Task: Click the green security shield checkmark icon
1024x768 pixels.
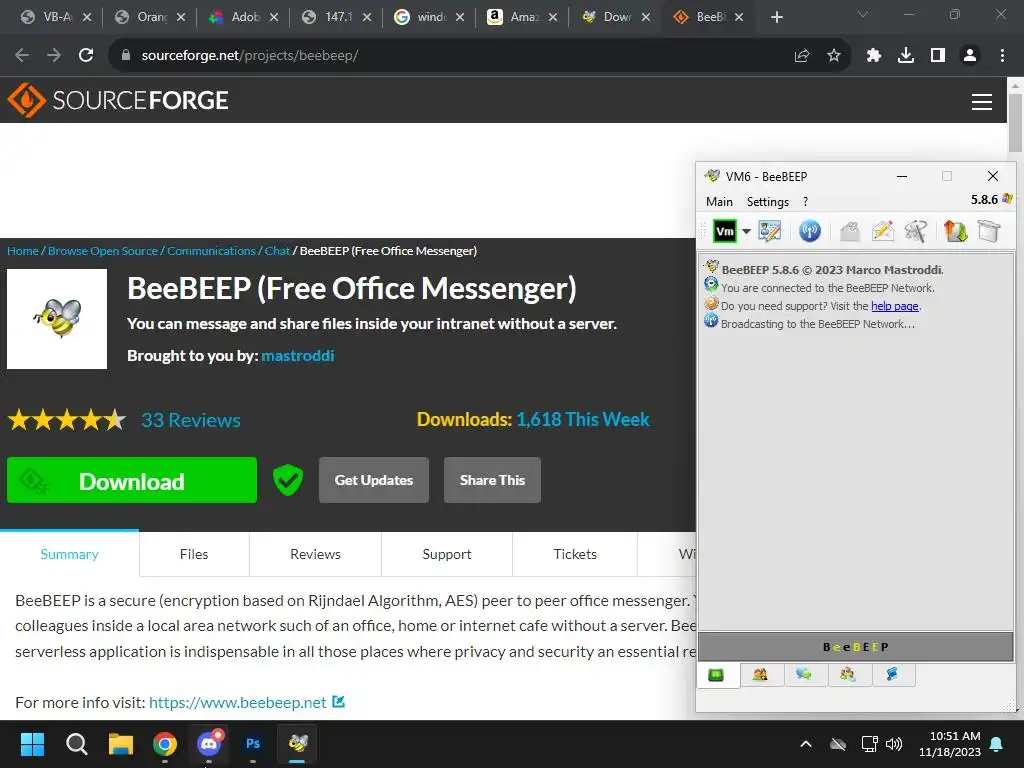Action: coord(287,480)
